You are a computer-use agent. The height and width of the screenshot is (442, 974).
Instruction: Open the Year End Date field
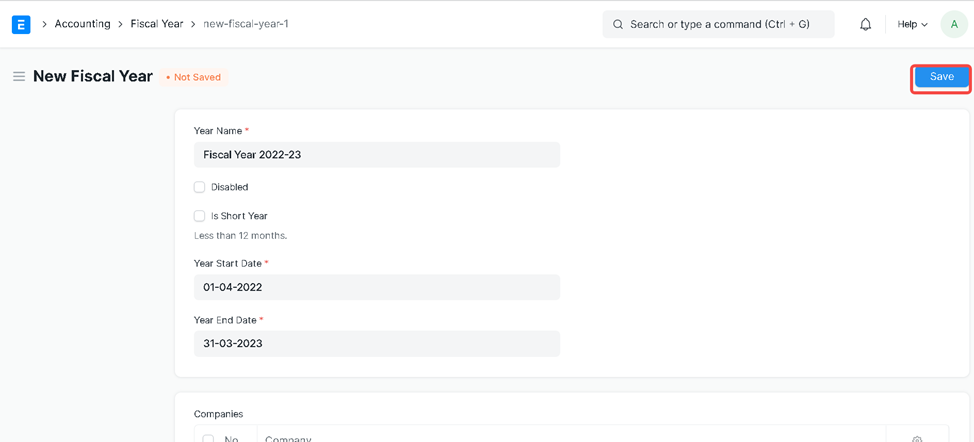point(376,343)
